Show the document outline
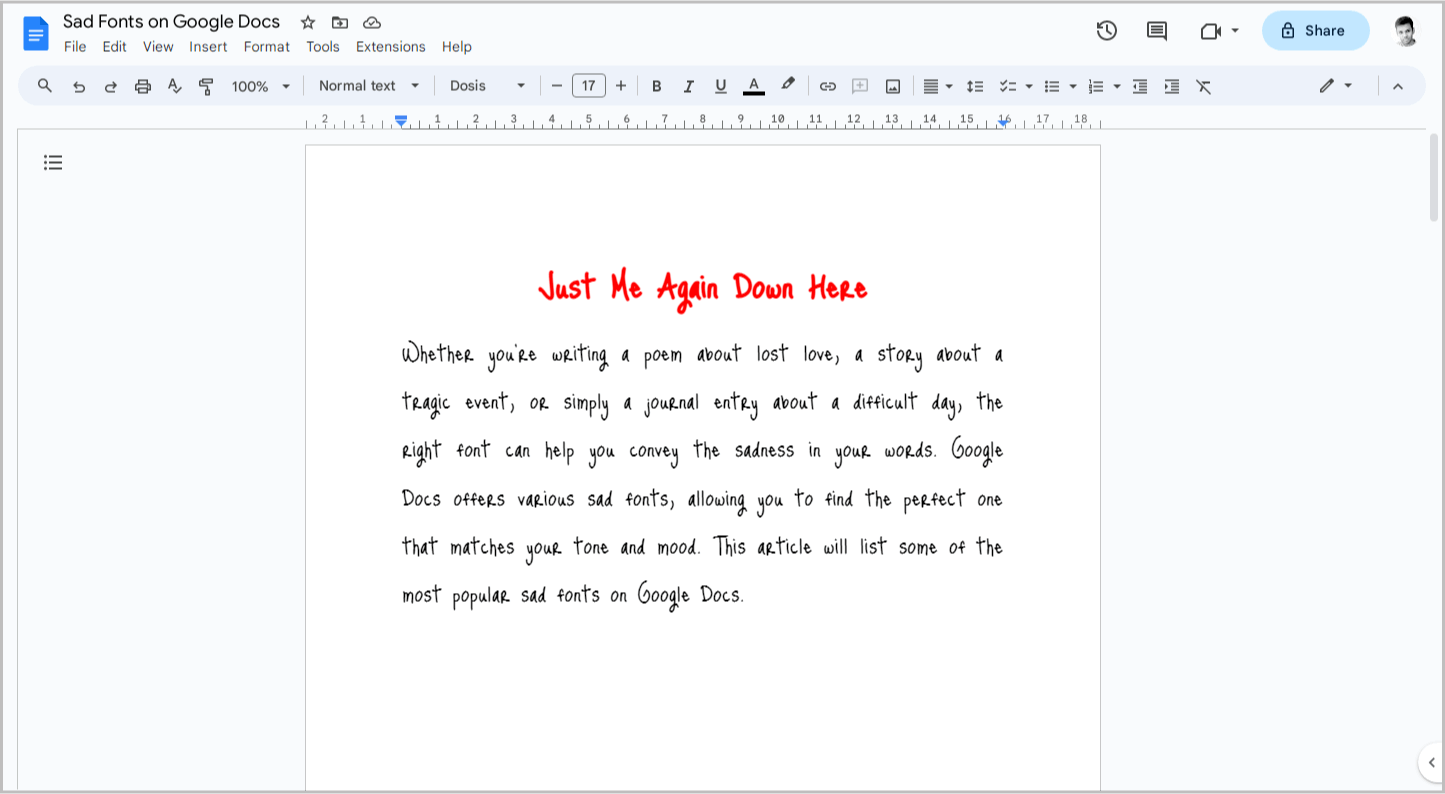Screen dimensions: 1445x794 tap(53, 162)
